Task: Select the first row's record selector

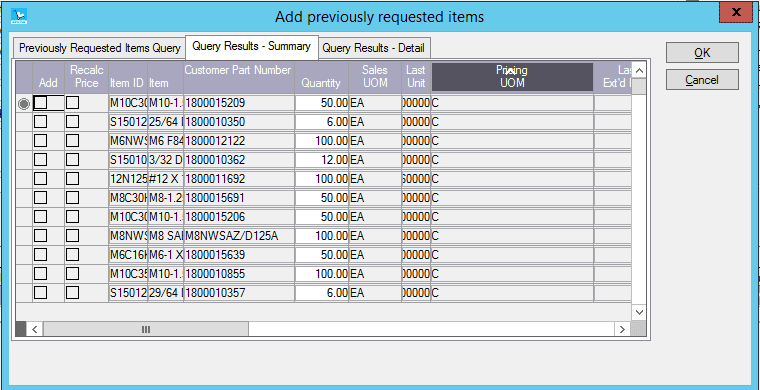Action: point(24,103)
